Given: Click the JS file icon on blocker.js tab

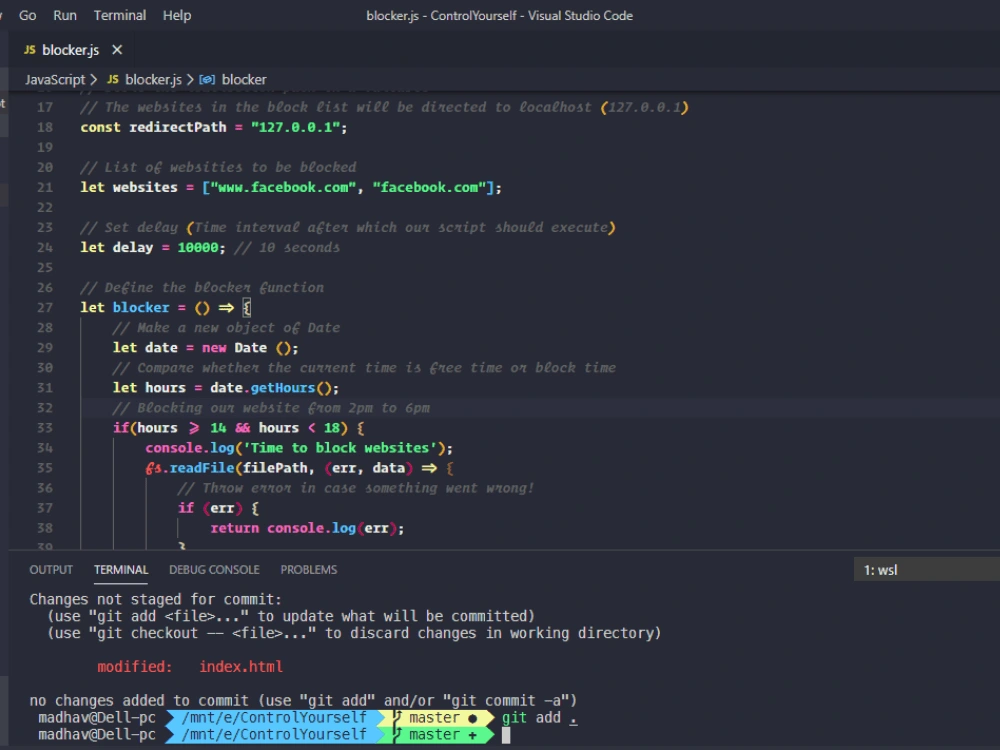Looking at the screenshot, I should coord(30,50).
